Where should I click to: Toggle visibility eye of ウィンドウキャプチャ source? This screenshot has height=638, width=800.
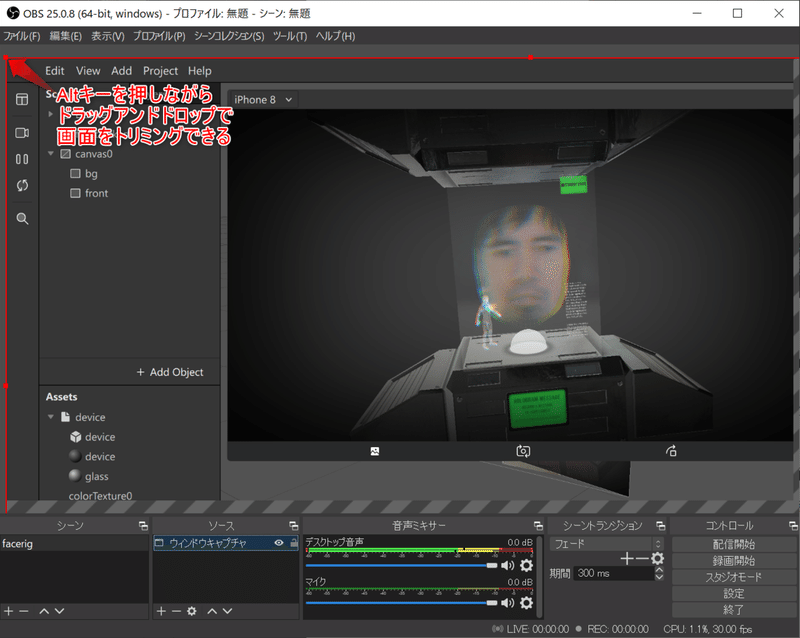point(279,543)
